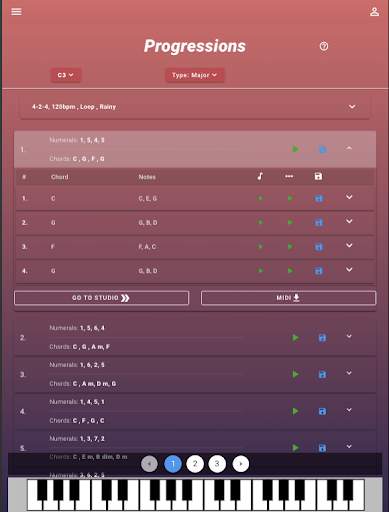
Task: Open the C3 key dropdown
Action: coord(66,75)
